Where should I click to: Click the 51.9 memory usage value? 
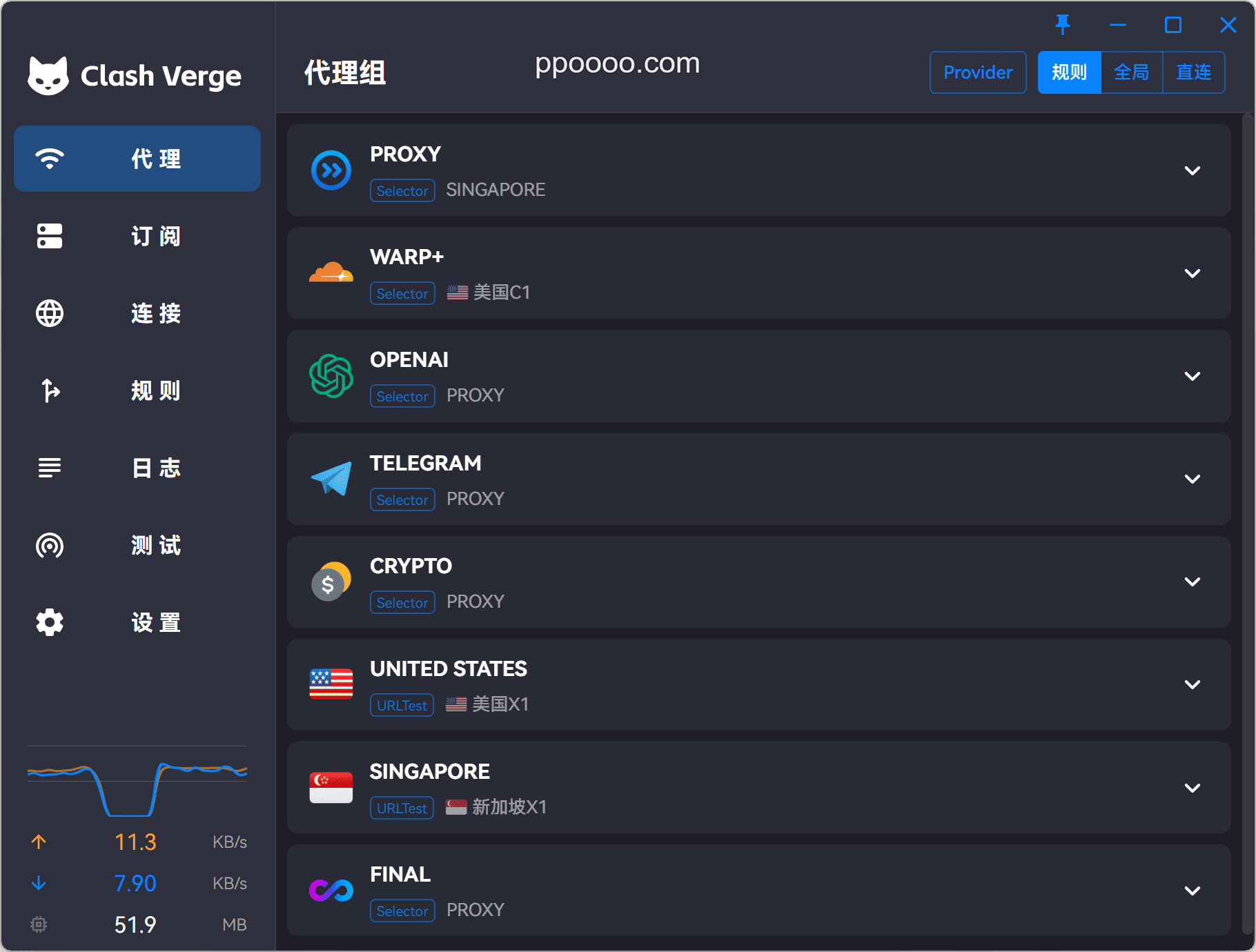[135, 924]
